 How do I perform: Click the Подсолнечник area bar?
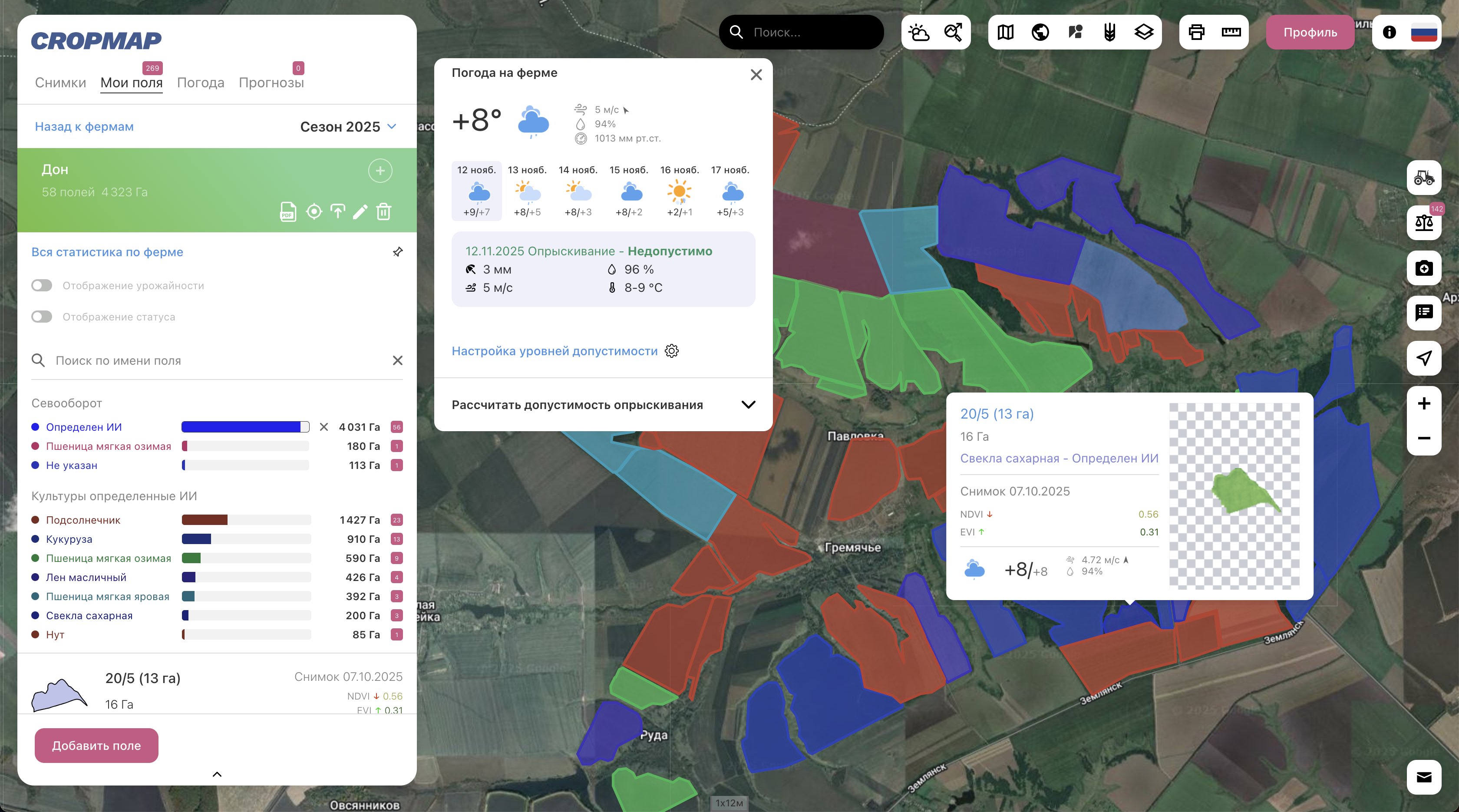246,520
